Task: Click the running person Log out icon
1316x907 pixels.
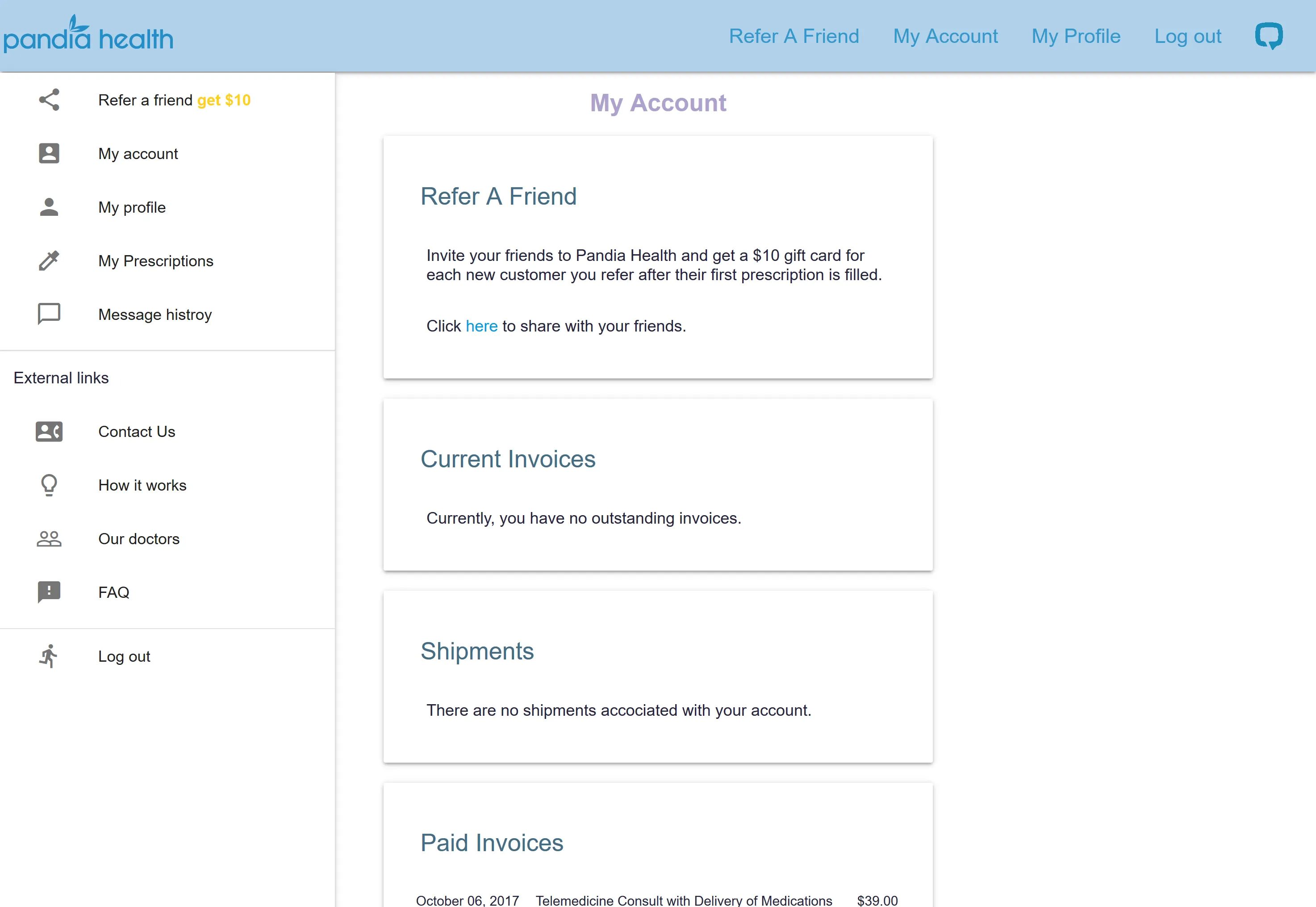Action: [49, 656]
